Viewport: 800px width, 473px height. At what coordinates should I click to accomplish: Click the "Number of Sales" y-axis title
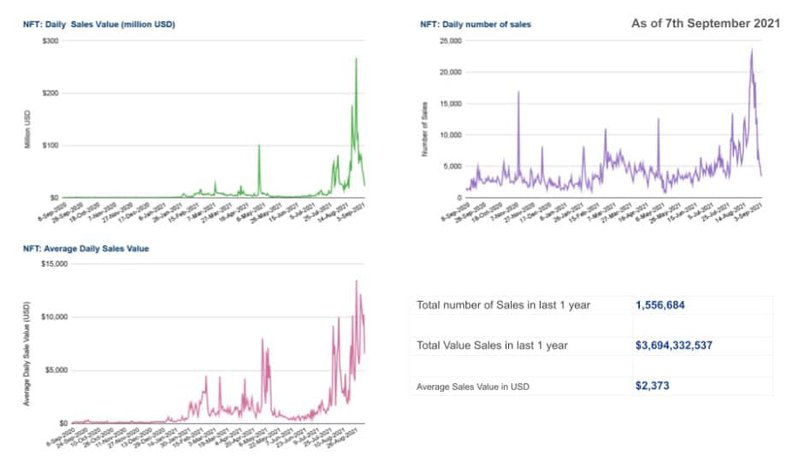click(x=424, y=129)
